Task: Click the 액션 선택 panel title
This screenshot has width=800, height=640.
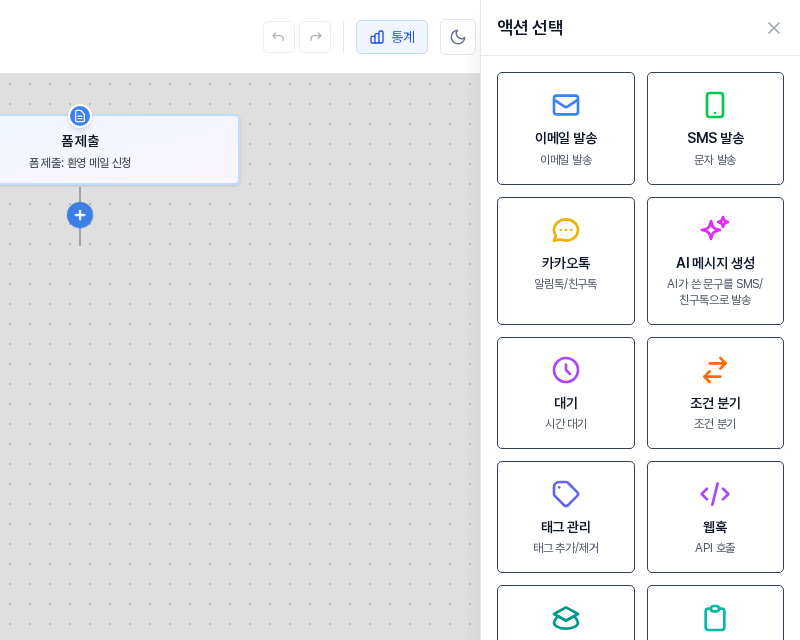Action: coord(530,28)
